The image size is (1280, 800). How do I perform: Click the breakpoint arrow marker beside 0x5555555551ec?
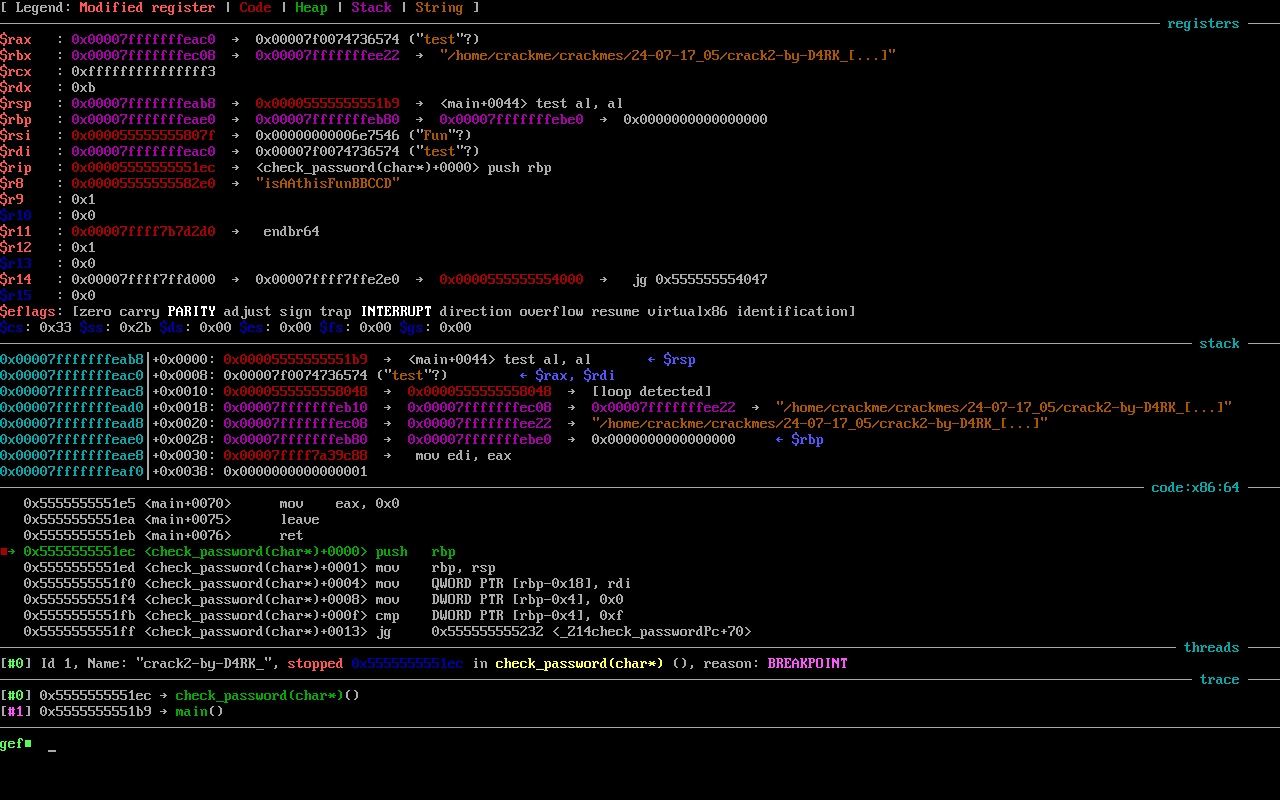[8, 551]
